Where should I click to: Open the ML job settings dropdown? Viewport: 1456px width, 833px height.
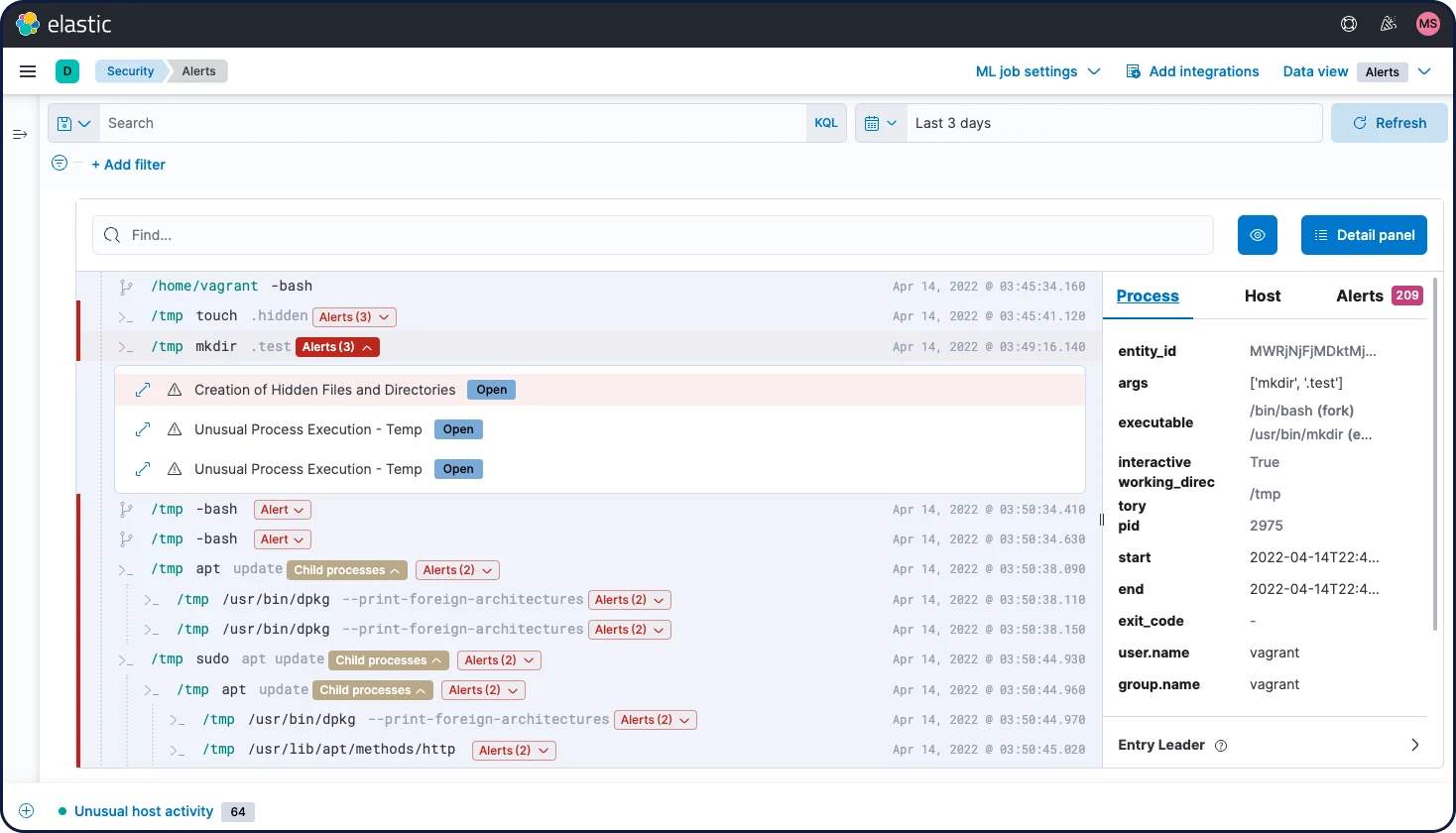click(x=1038, y=71)
